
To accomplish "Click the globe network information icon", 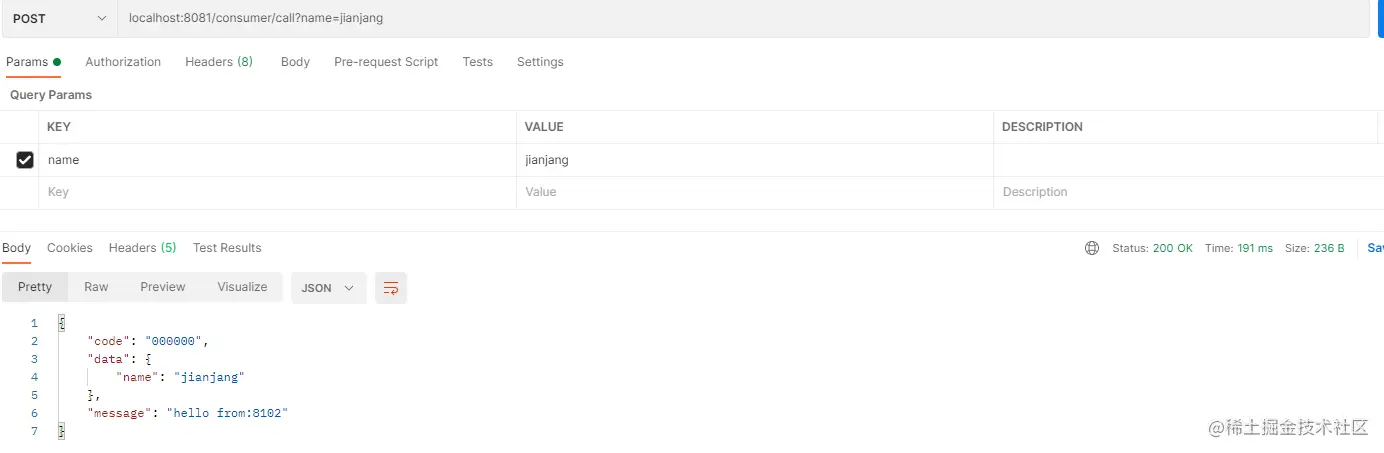I will [1092, 248].
